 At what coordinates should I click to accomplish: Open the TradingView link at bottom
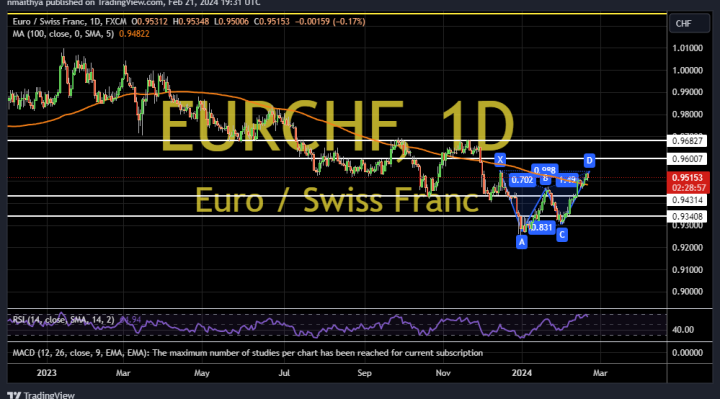(x=41, y=395)
